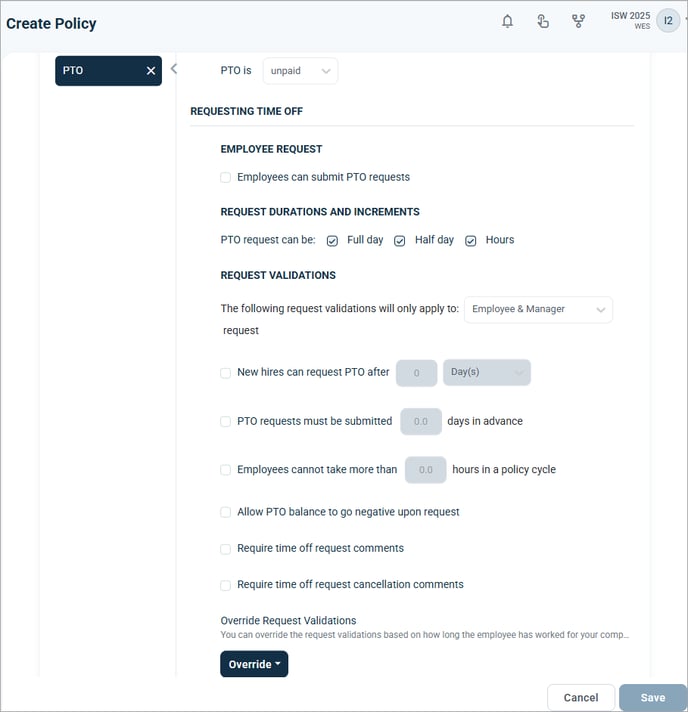Click the new hires number field

pyautogui.click(x=416, y=373)
